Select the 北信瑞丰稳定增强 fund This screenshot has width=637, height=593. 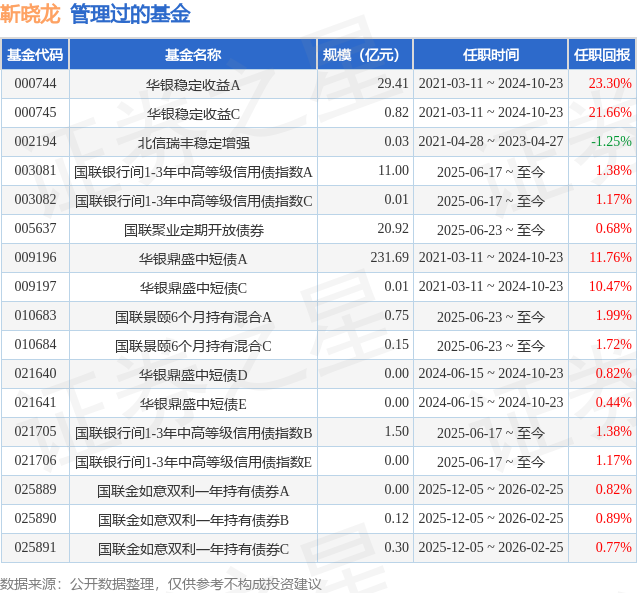[x=193, y=142]
